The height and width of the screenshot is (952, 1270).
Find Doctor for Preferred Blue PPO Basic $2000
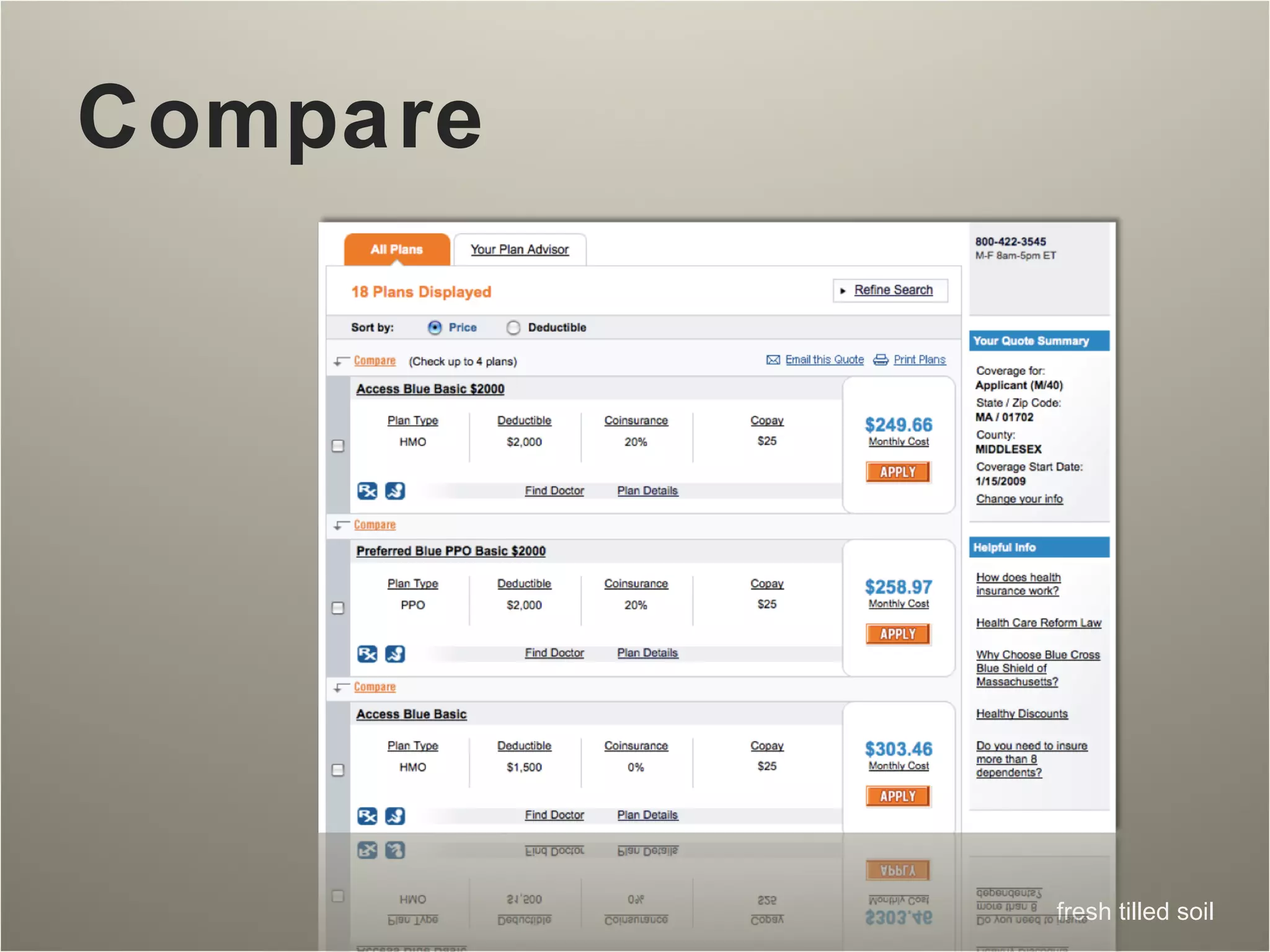(554, 653)
